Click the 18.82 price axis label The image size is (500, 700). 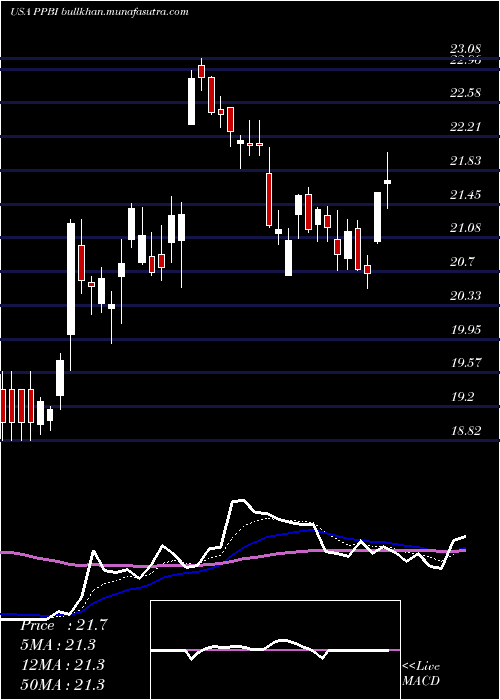pyautogui.click(x=466, y=431)
